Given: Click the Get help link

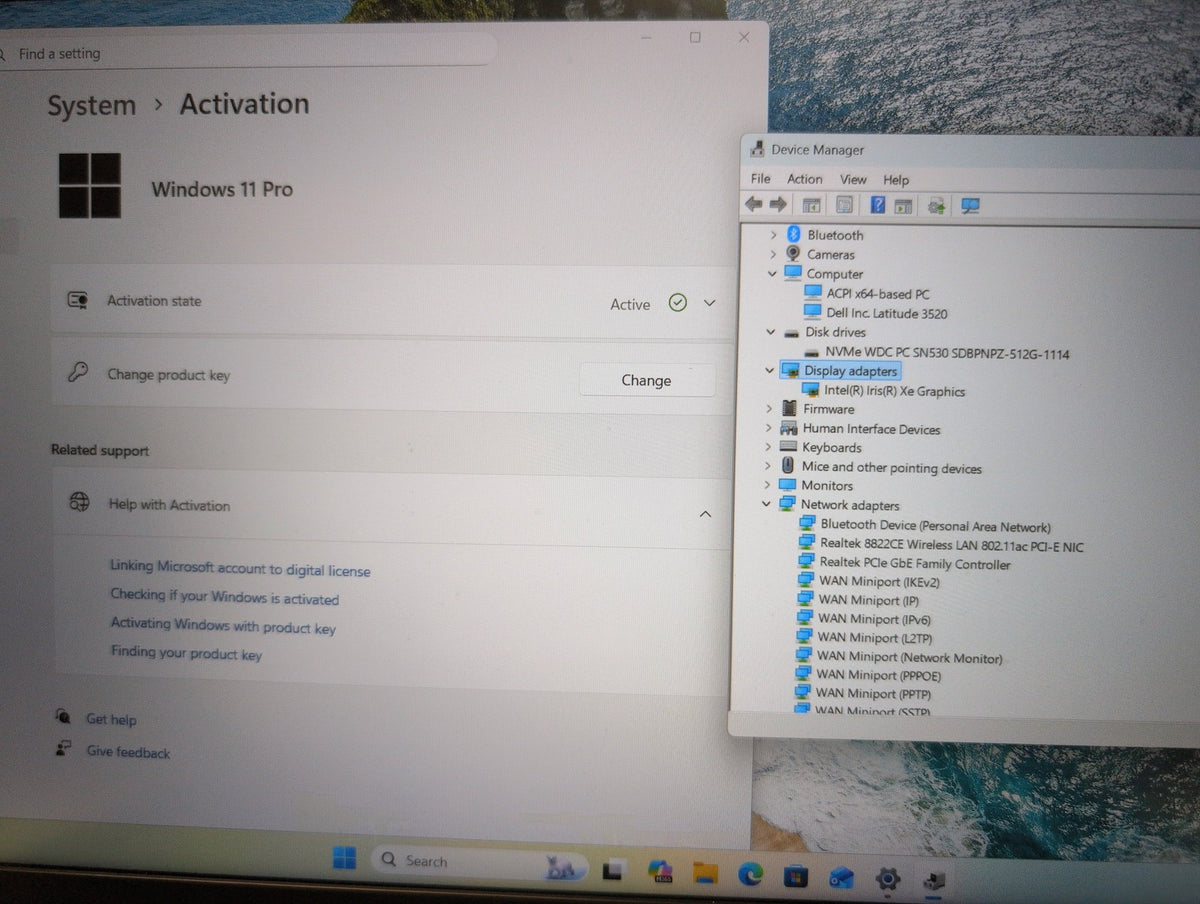Looking at the screenshot, I should pyautogui.click(x=111, y=719).
